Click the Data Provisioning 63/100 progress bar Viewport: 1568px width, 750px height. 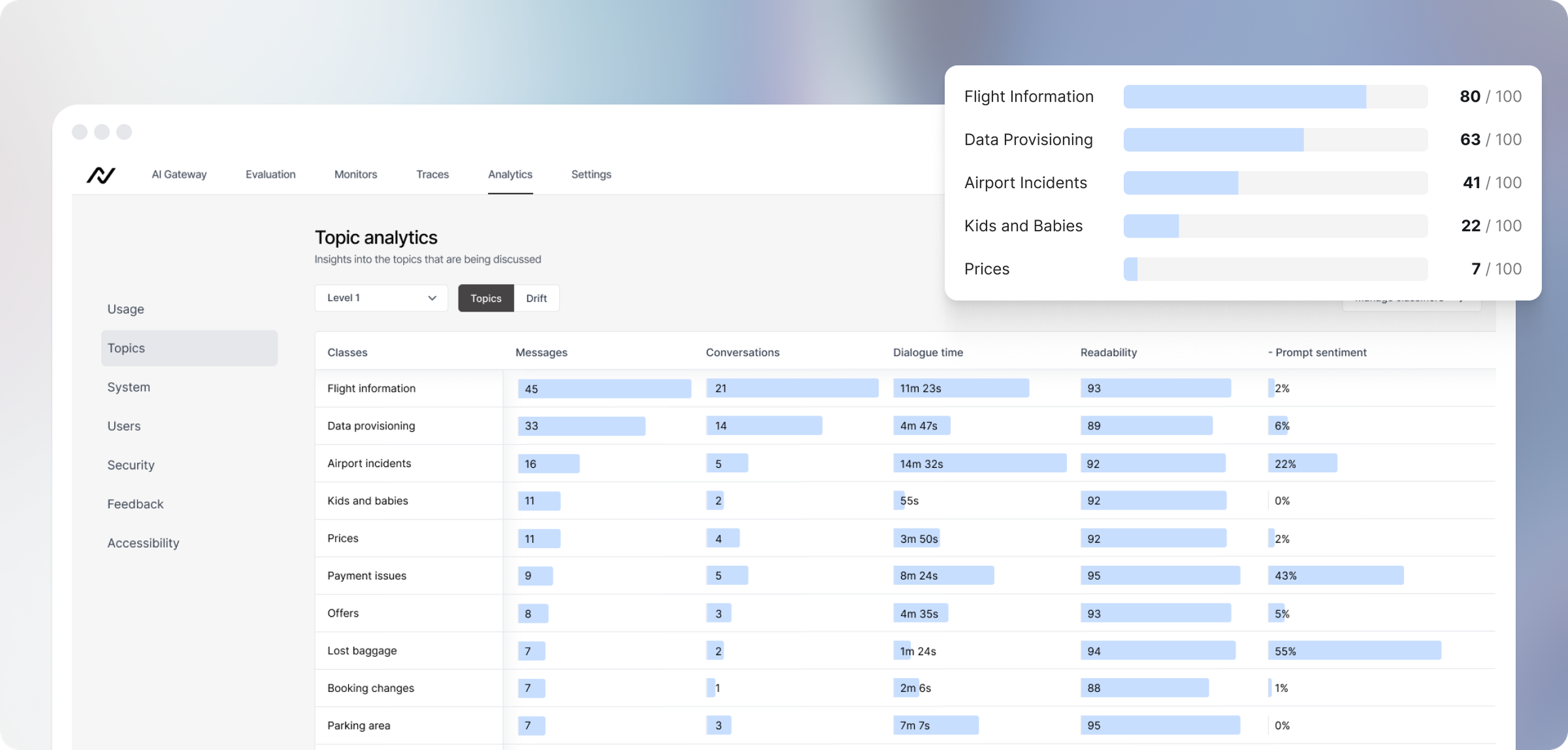[x=1275, y=139]
